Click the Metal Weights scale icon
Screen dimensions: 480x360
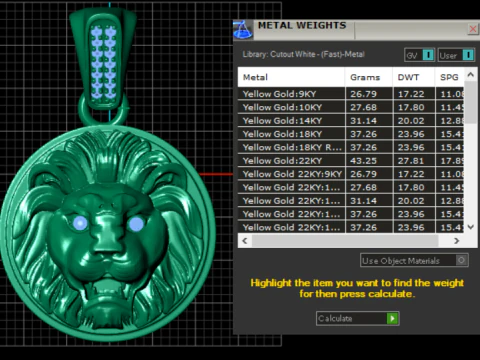(243, 30)
